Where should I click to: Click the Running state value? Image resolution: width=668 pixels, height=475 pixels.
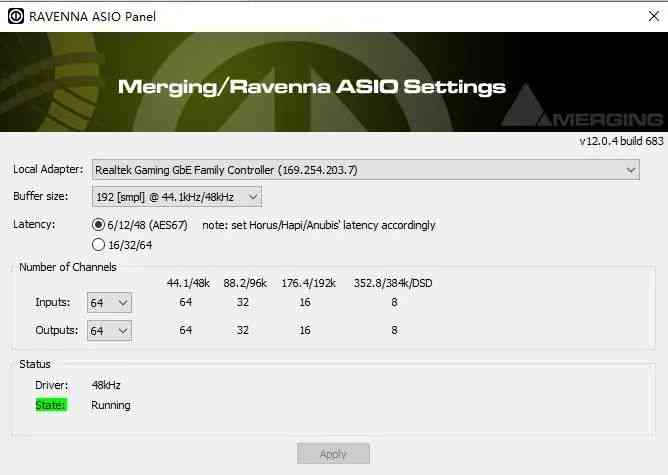click(x=111, y=405)
